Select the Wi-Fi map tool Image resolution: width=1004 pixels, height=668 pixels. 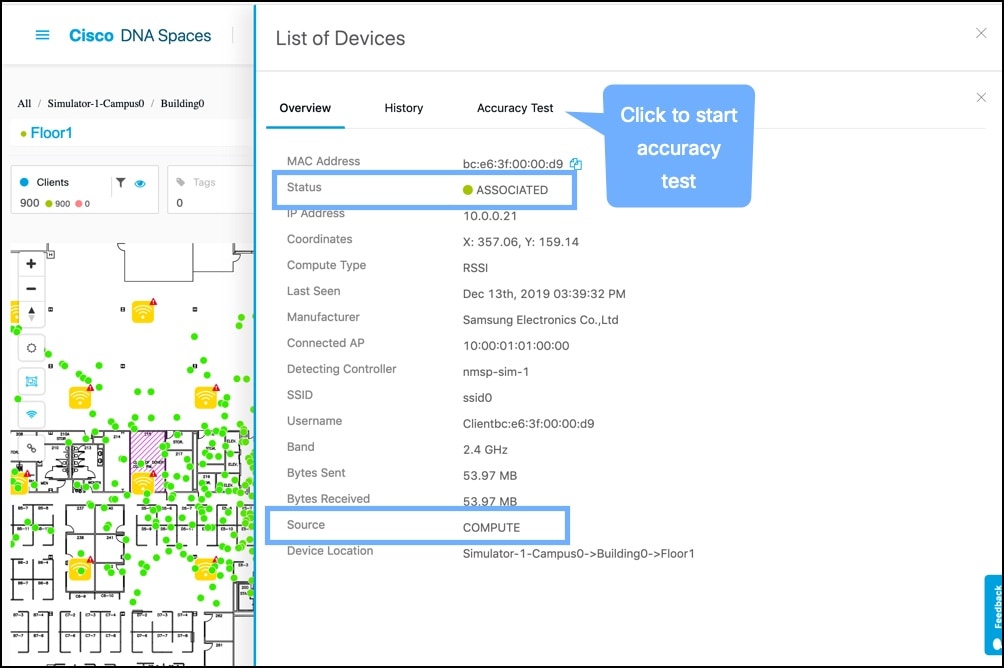[31, 414]
